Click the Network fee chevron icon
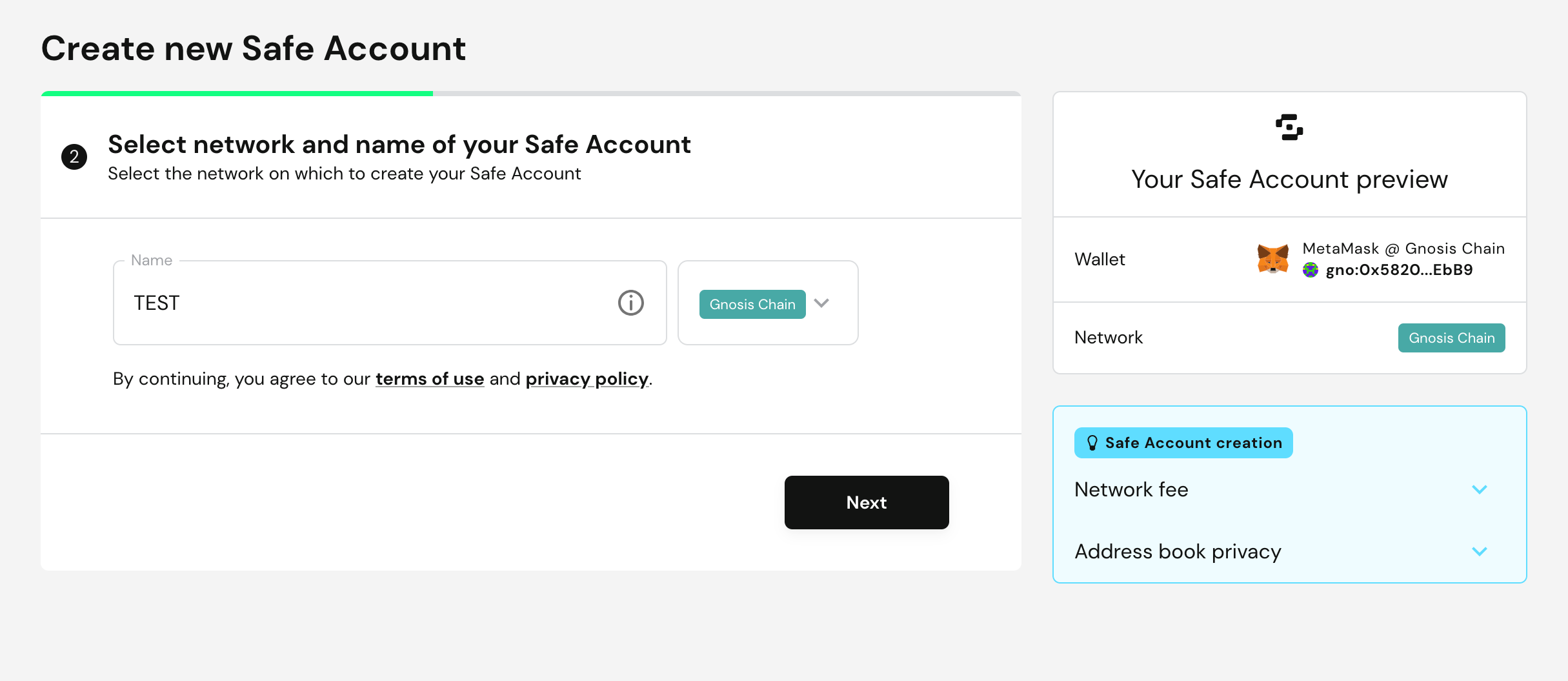The image size is (1568, 681). click(1479, 489)
